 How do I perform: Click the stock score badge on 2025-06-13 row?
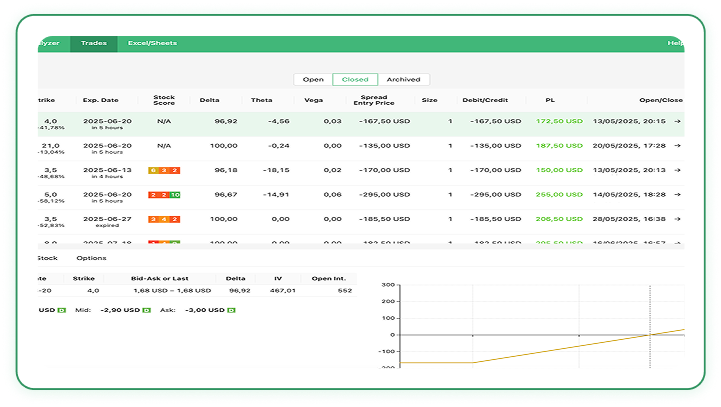click(164, 170)
